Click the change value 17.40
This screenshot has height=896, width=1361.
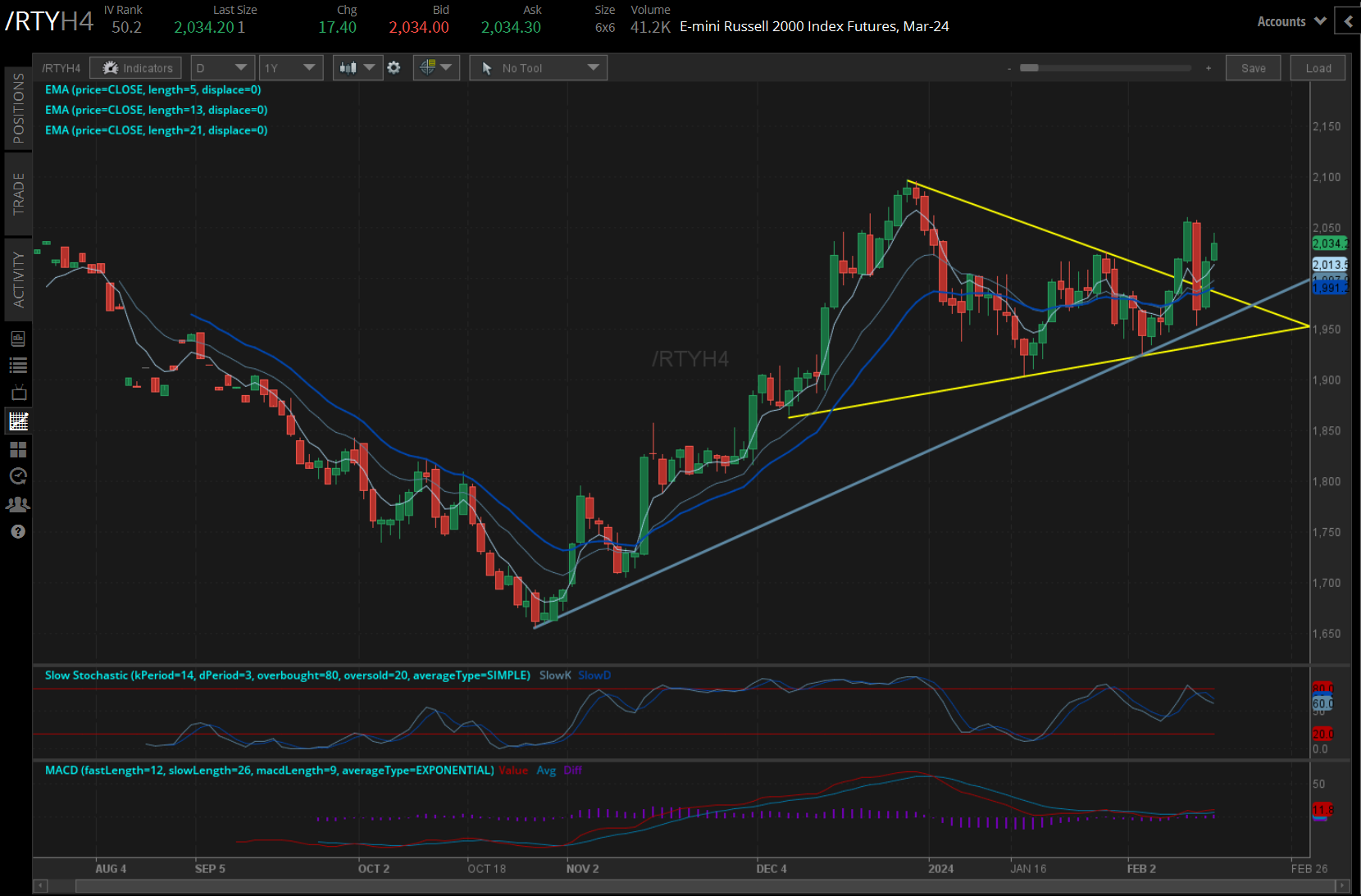coord(338,27)
